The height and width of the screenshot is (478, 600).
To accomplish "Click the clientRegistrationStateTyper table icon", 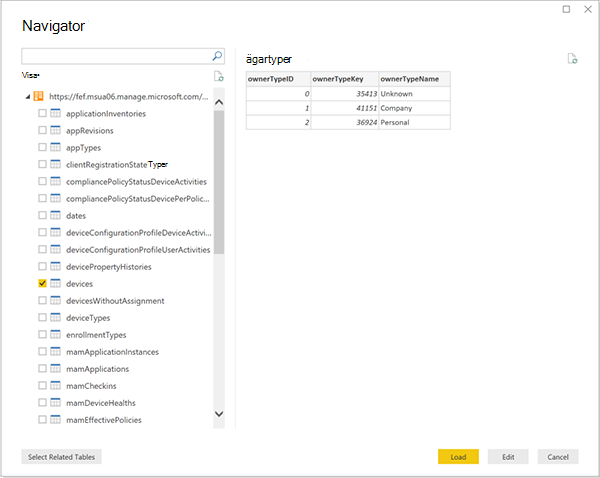I will coord(55,164).
